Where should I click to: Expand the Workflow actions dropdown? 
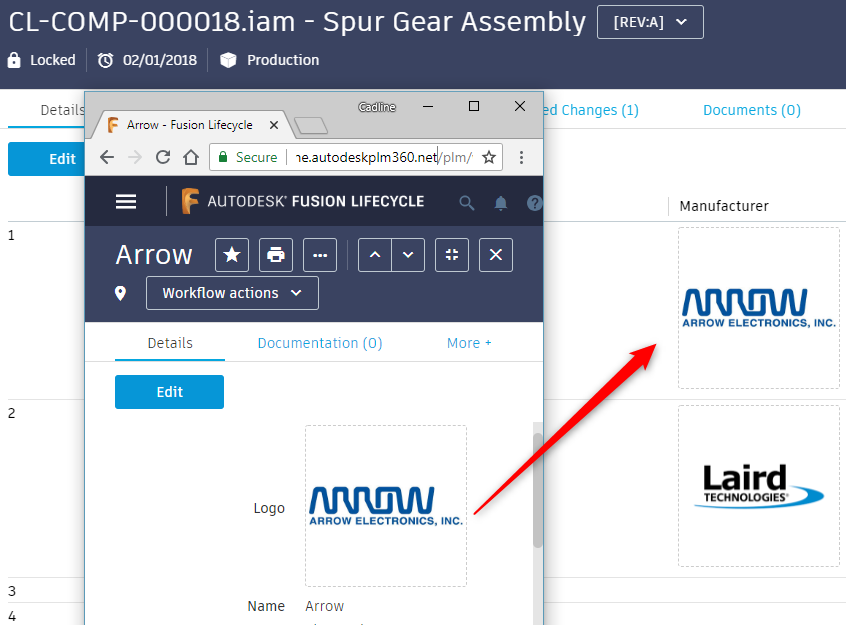pyautogui.click(x=232, y=293)
